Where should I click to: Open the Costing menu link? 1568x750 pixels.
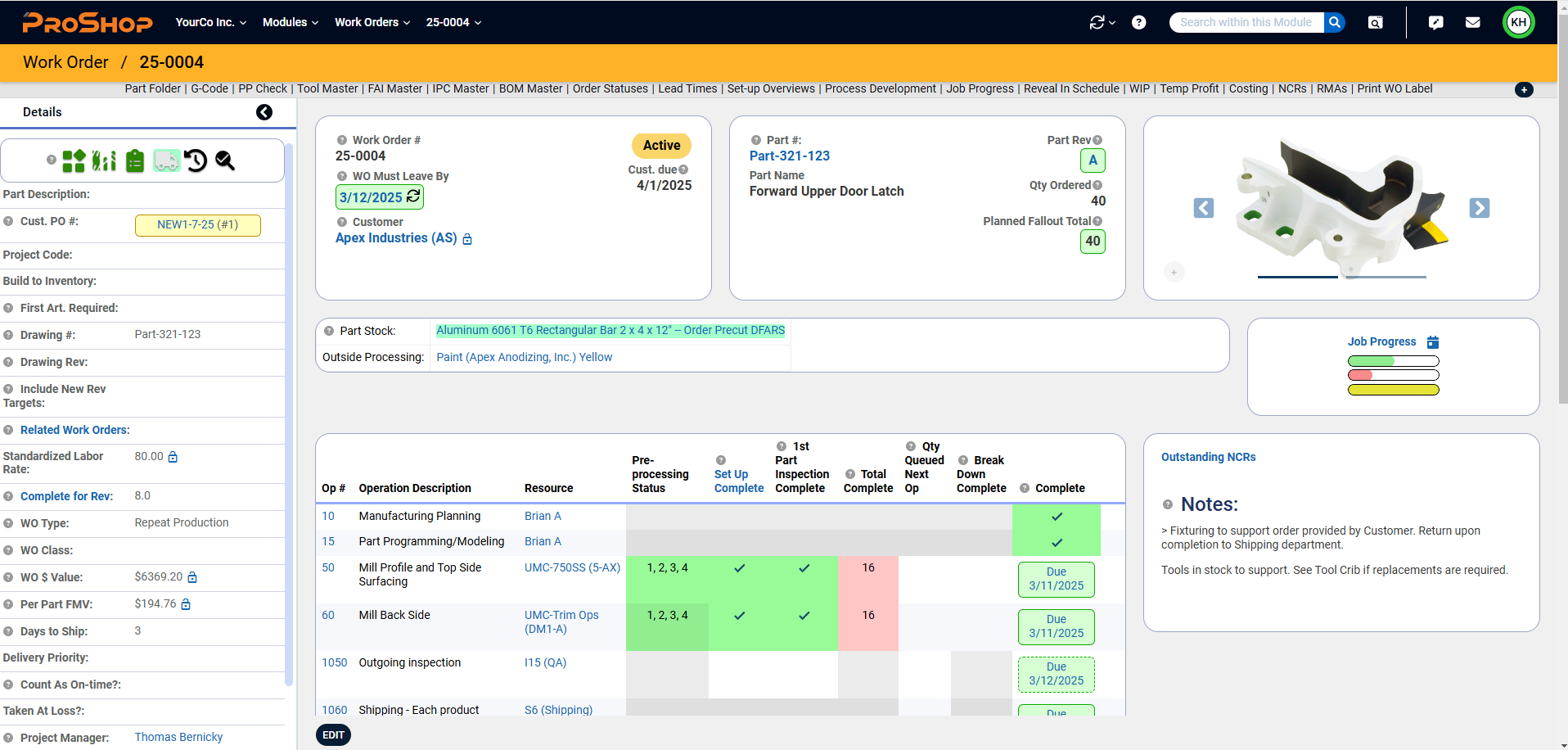click(1248, 88)
